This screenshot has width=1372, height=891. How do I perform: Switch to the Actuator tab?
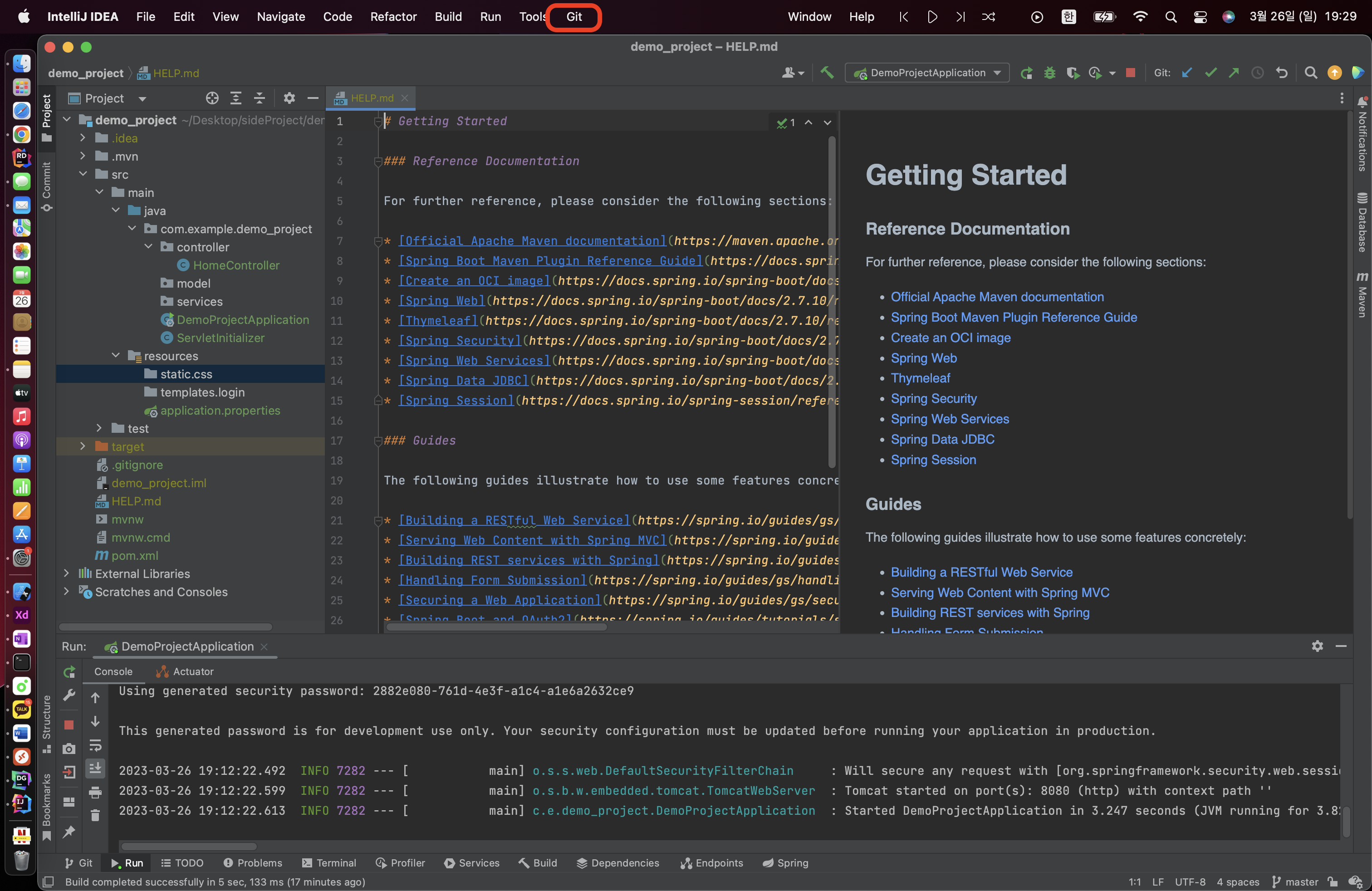point(185,671)
